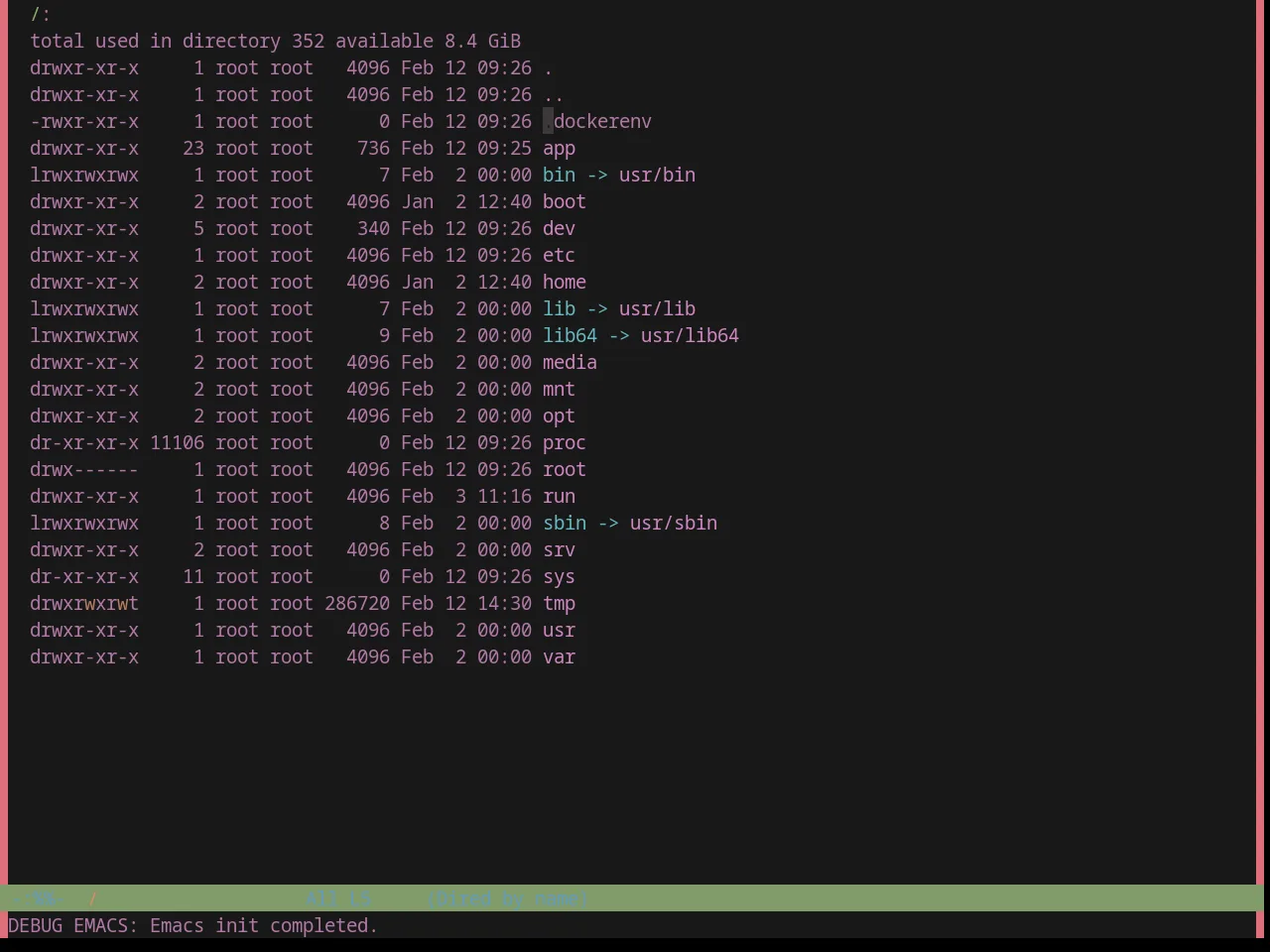Click the 340 size in dev row
The height and width of the screenshot is (952, 1270).
pos(373,228)
